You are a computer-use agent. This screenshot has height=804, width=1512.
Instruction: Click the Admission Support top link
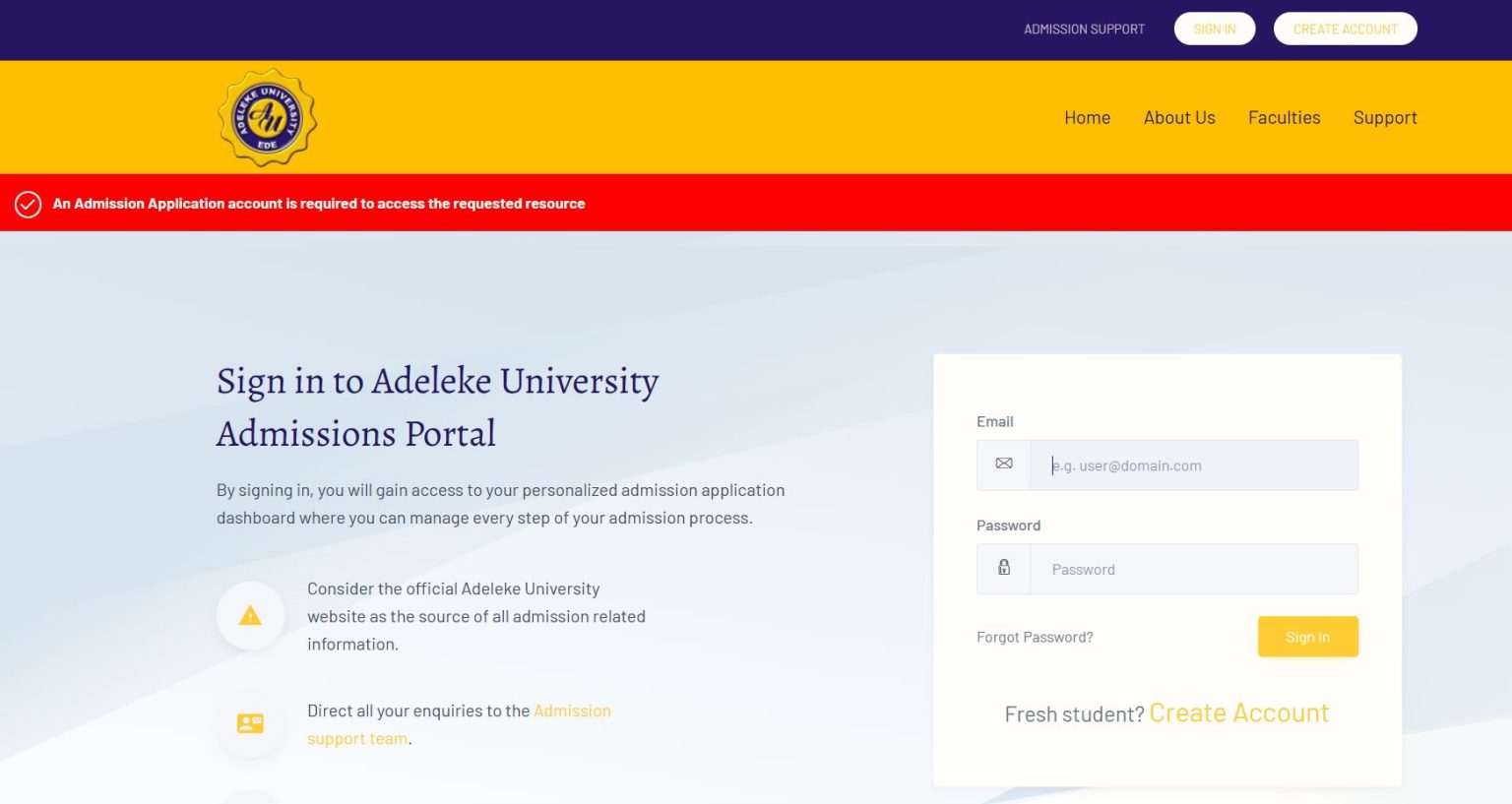(x=1084, y=30)
